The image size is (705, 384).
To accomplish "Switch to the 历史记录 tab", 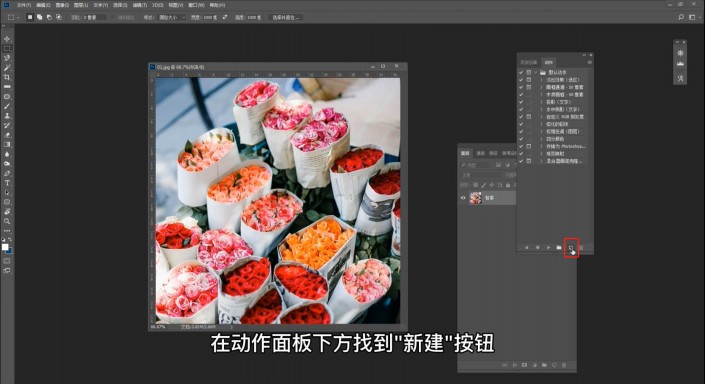I will pyautogui.click(x=529, y=62).
